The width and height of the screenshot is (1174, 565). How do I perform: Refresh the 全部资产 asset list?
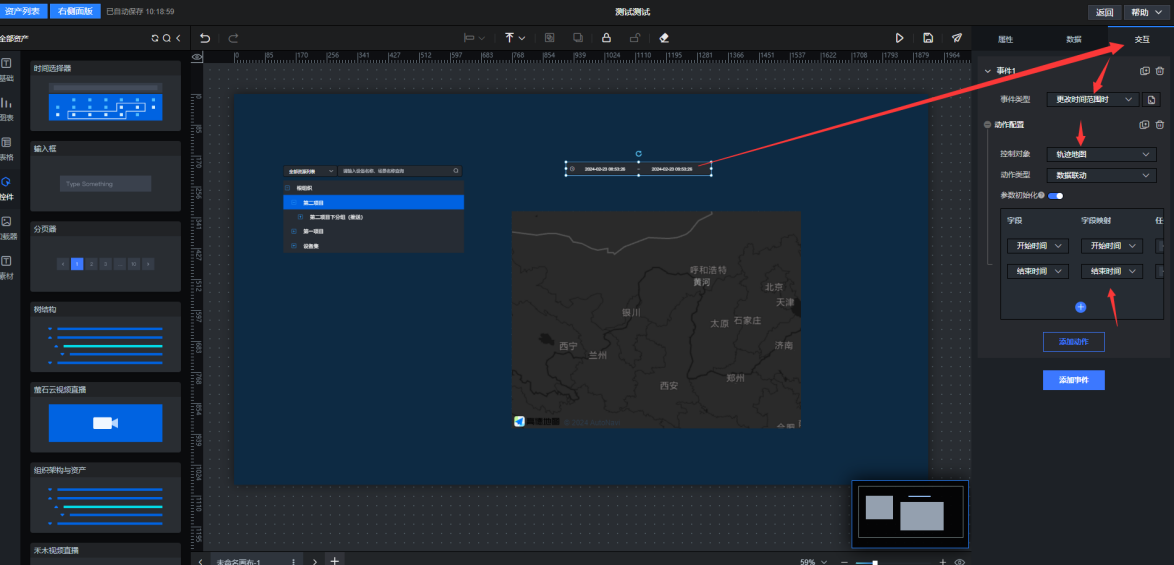[155, 38]
